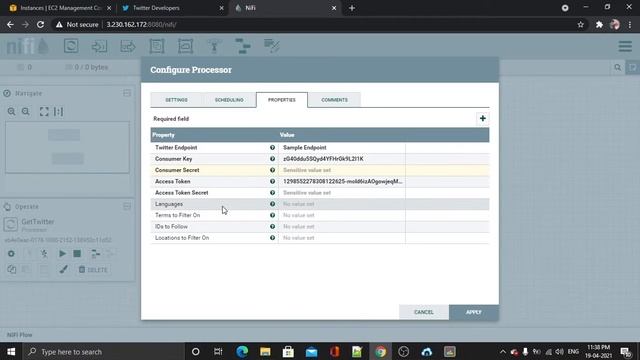
Task: Open help icon for Languages
Action: [272, 204]
